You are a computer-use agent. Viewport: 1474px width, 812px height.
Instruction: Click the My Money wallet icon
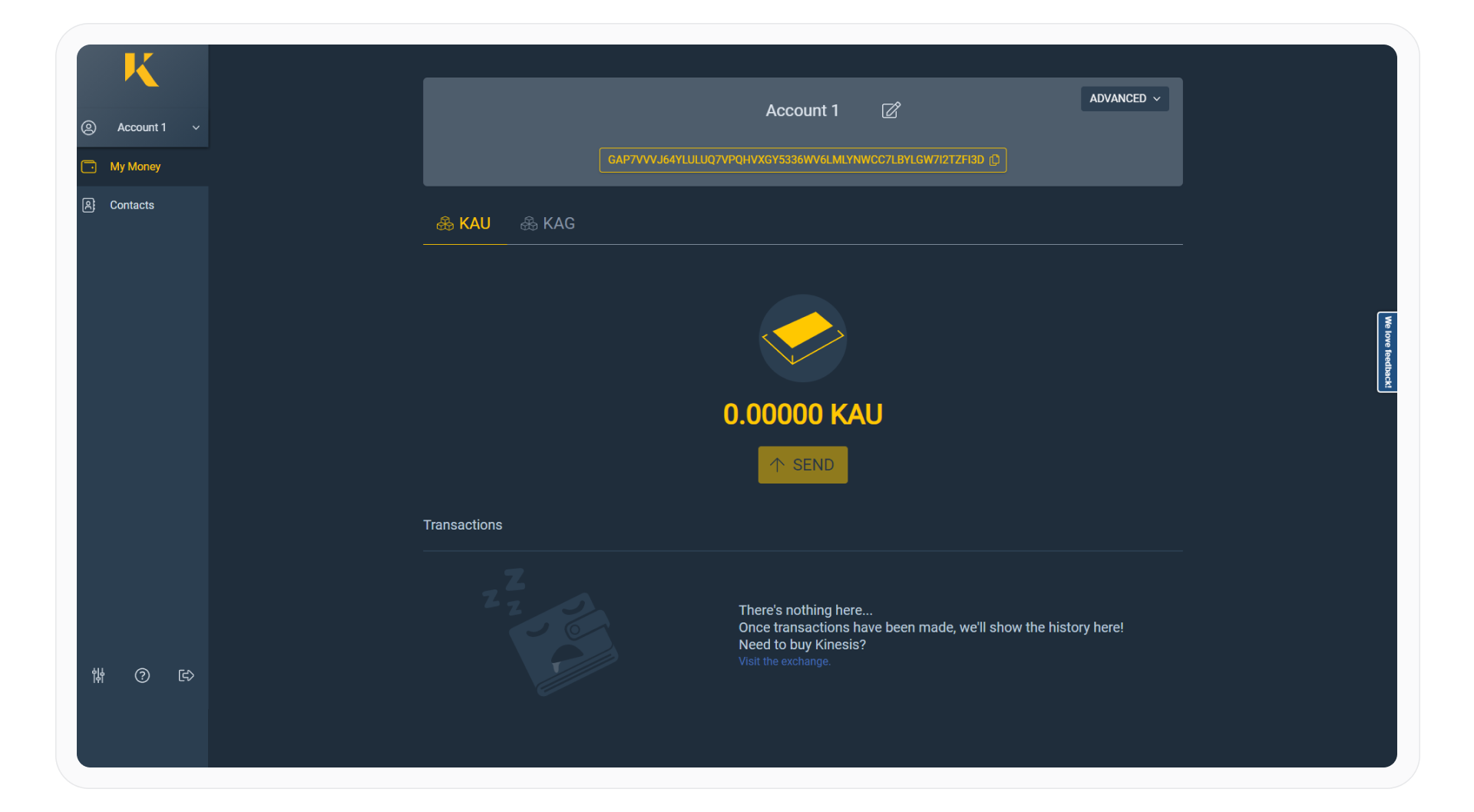coord(89,167)
